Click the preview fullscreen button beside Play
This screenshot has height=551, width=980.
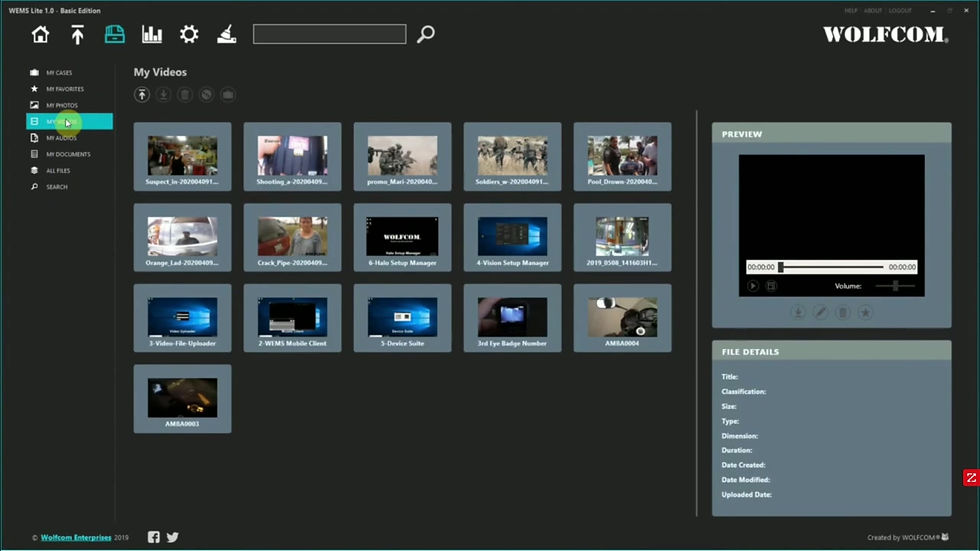771,285
